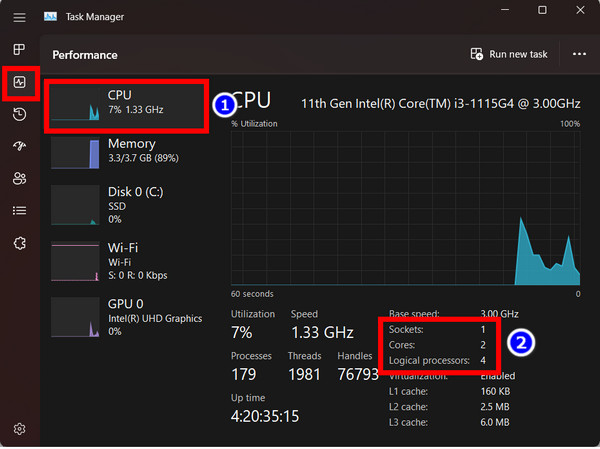The height and width of the screenshot is (449, 600).
Task: Close the Task Manager window
Action: (x=580, y=10)
